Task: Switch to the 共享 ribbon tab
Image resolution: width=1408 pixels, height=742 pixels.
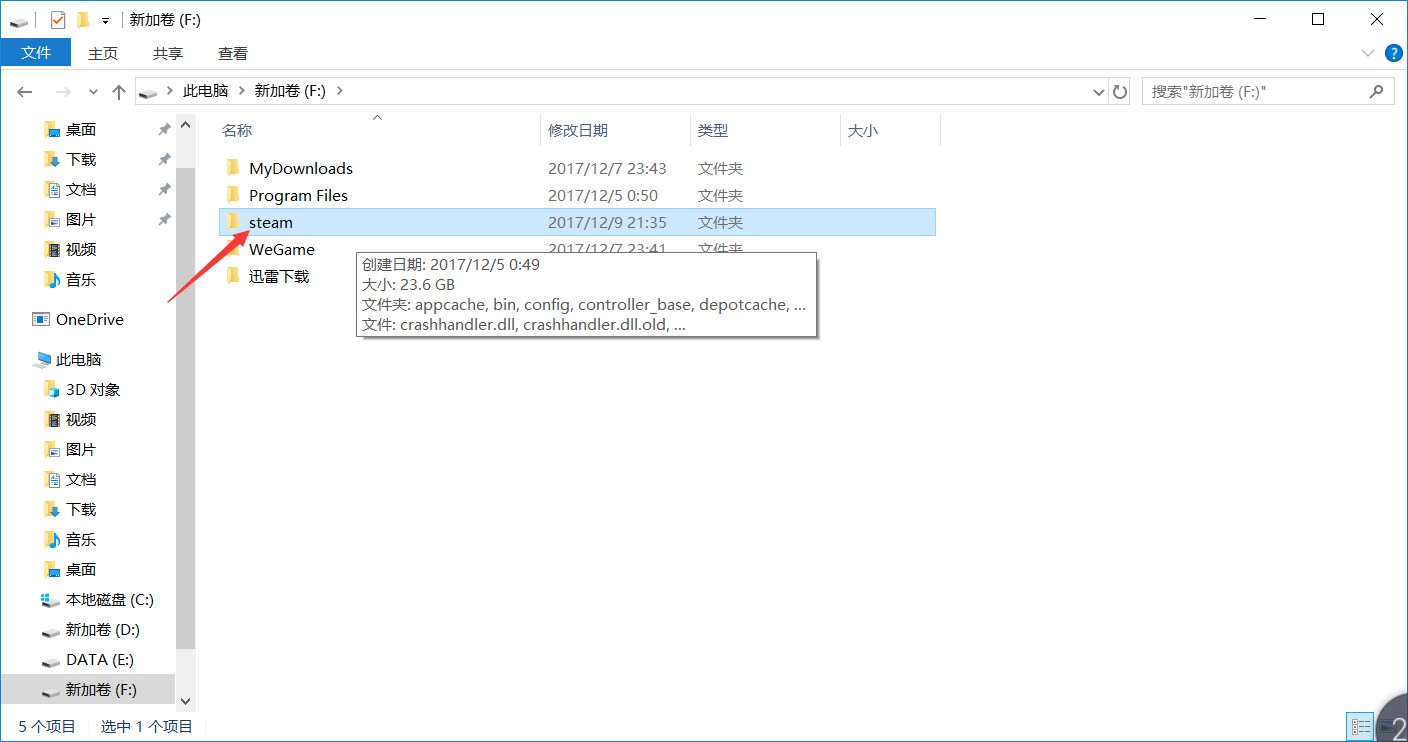Action: coord(168,53)
